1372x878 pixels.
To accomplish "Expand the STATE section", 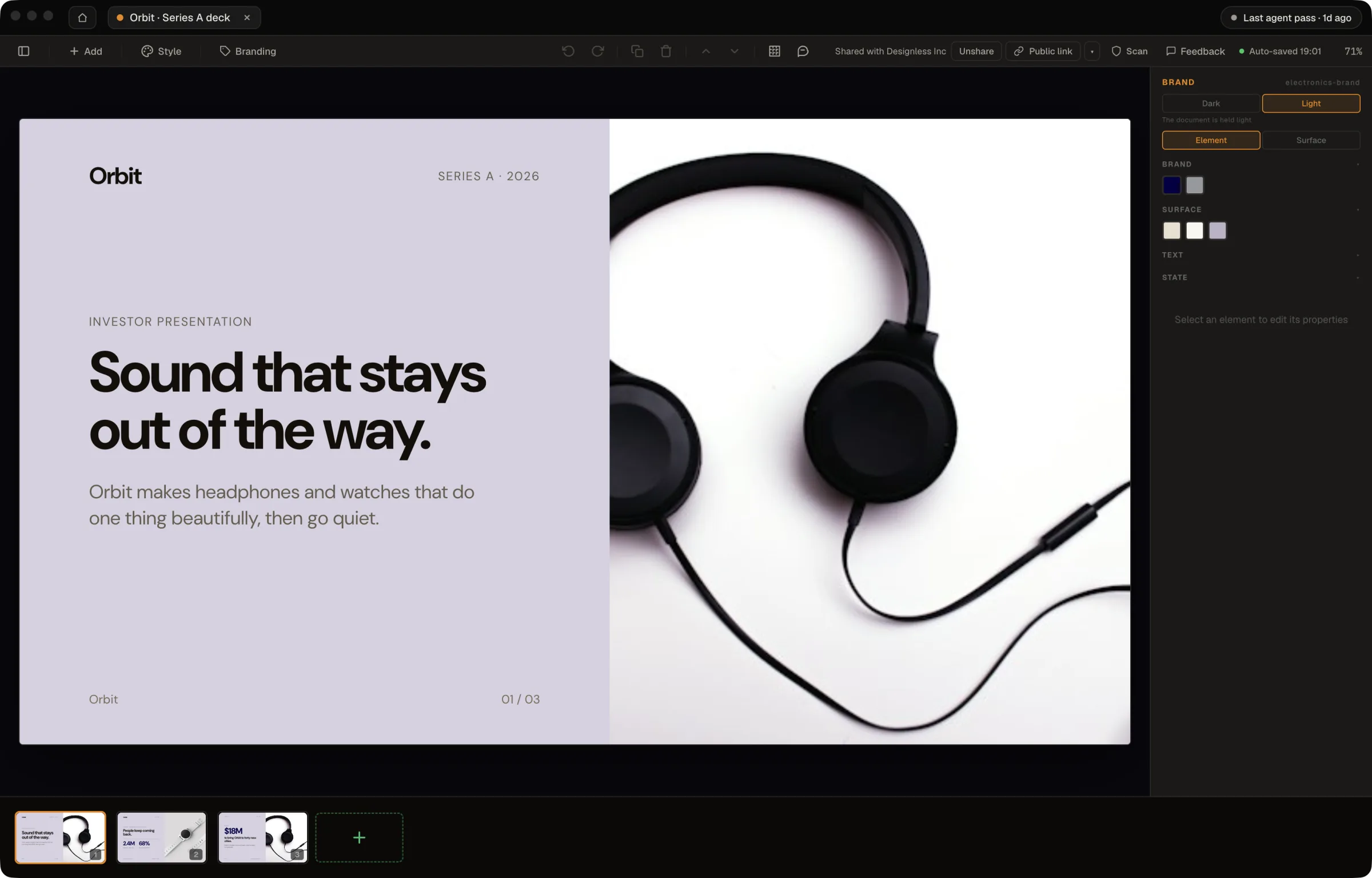I will click(1261, 277).
